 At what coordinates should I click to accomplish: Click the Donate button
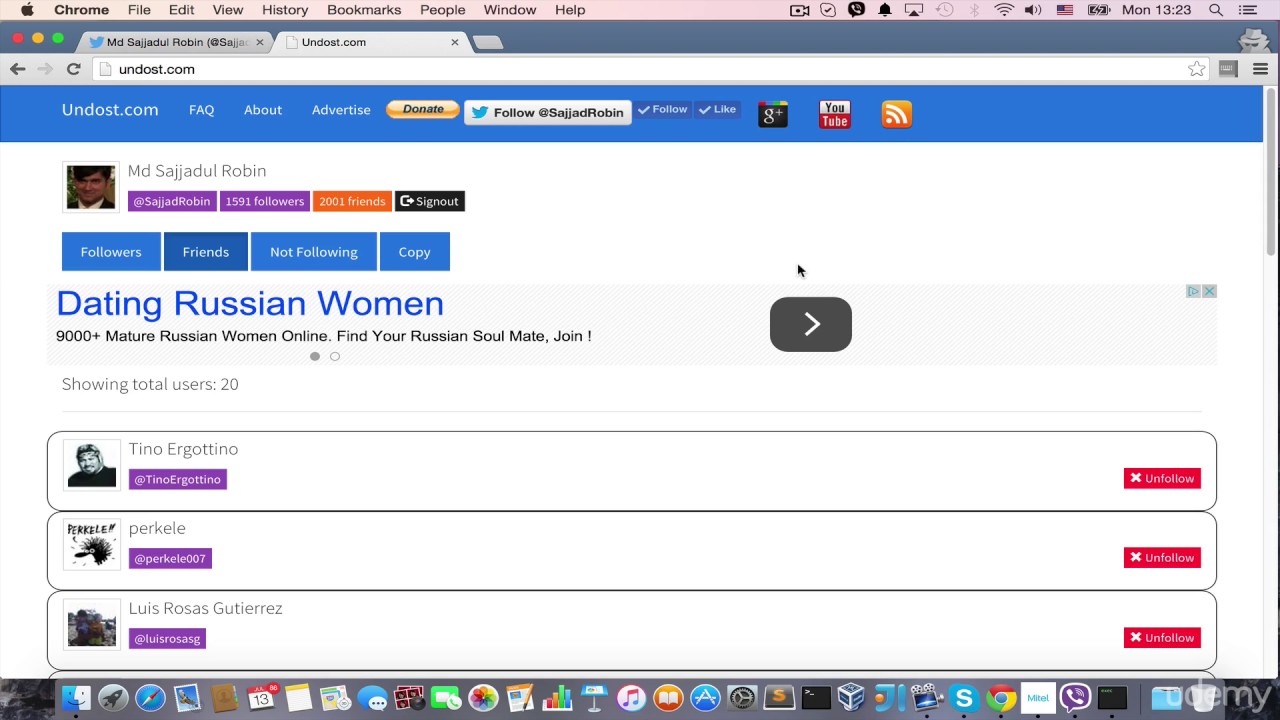(x=423, y=110)
